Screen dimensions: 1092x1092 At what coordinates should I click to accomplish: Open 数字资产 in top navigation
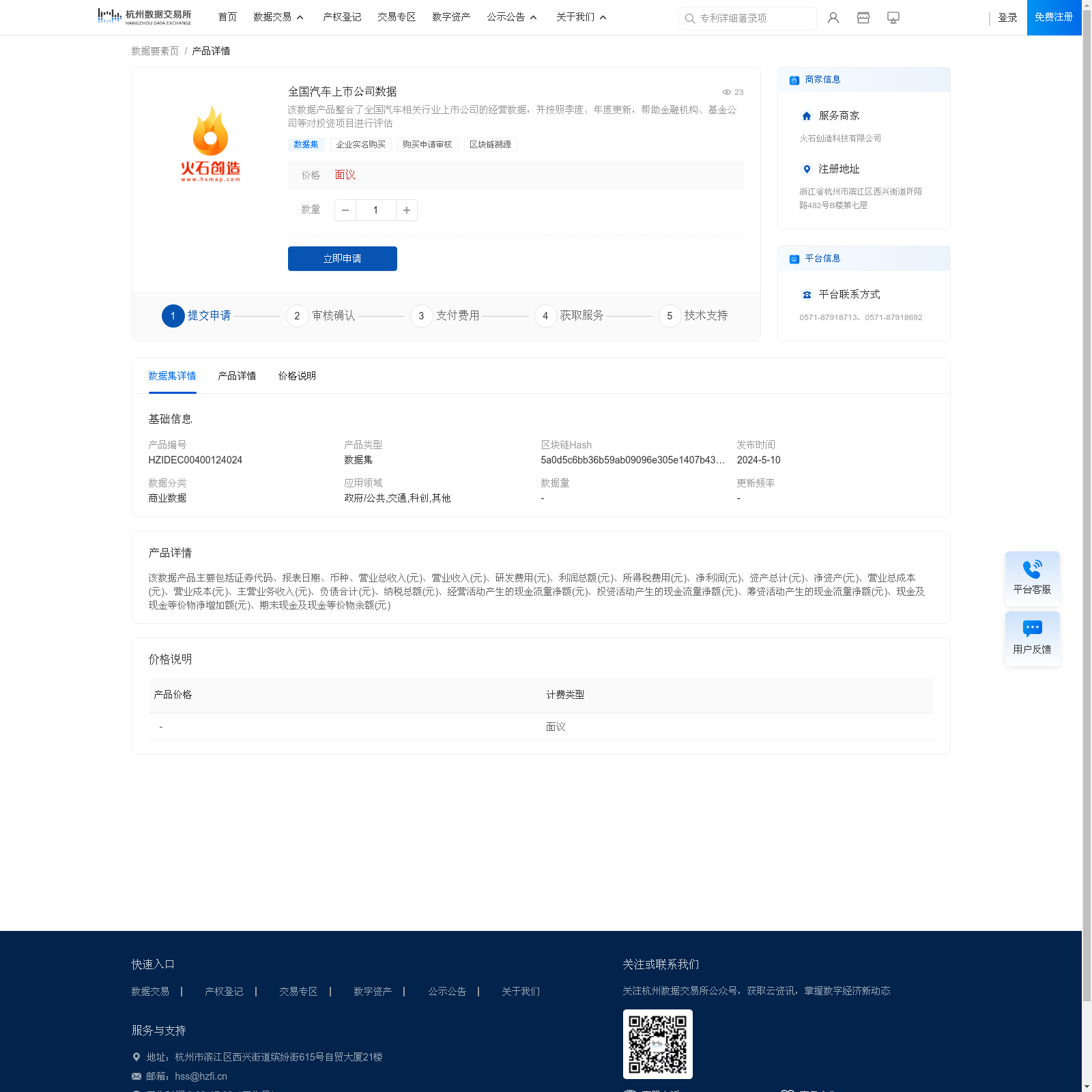click(451, 17)
